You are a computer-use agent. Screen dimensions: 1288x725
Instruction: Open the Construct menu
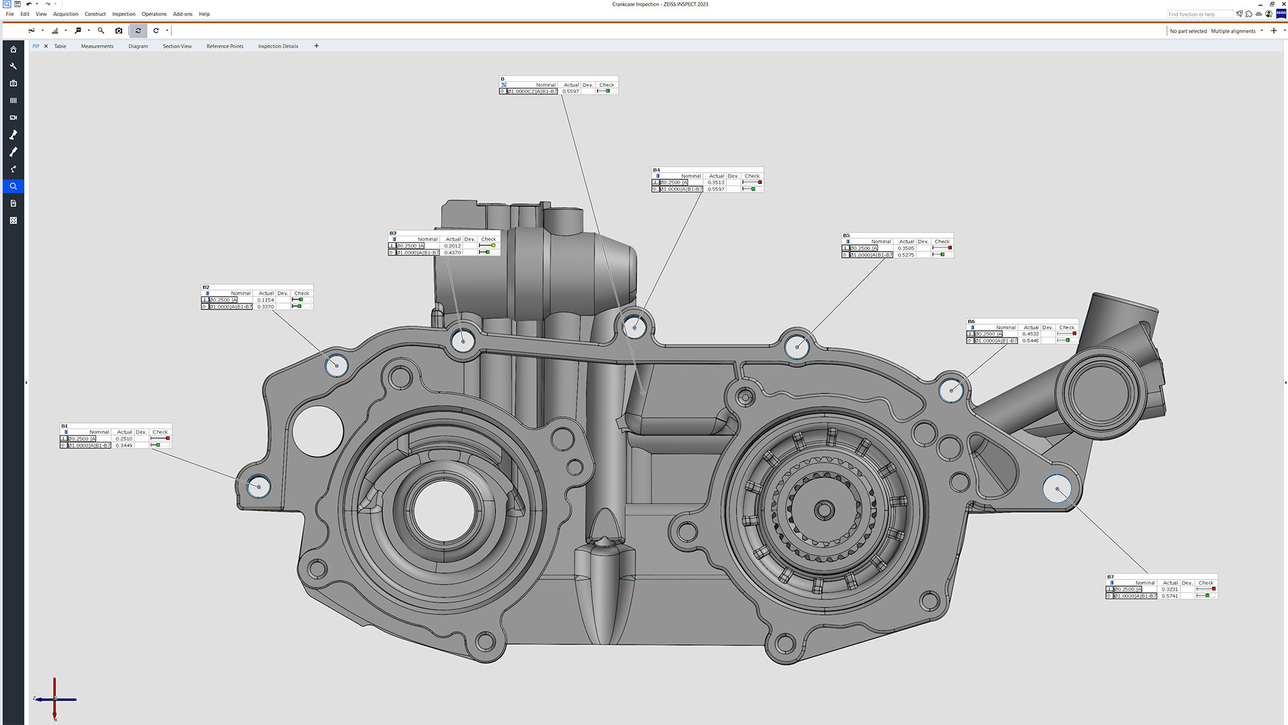(95, 14)
